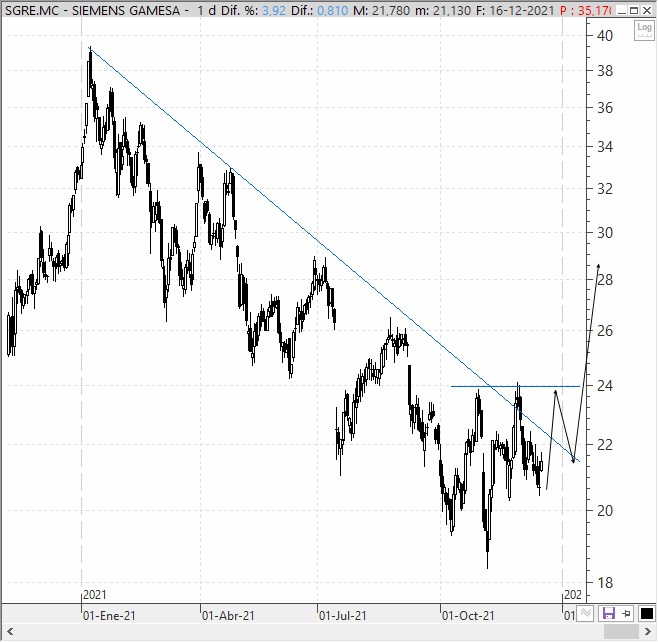Click the 22 price axis label
Image resolution: width=658 pixels, height=642 pixels.
(x=605, y=445)
